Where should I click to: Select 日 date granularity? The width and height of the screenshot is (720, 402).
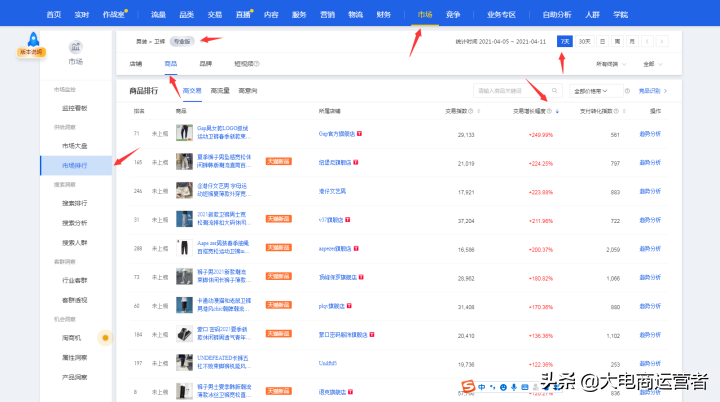tap(602, 41)
